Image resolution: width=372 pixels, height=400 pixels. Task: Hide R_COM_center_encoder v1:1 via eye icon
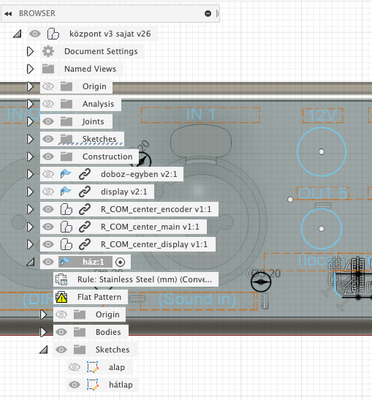[x=48, y=209]
